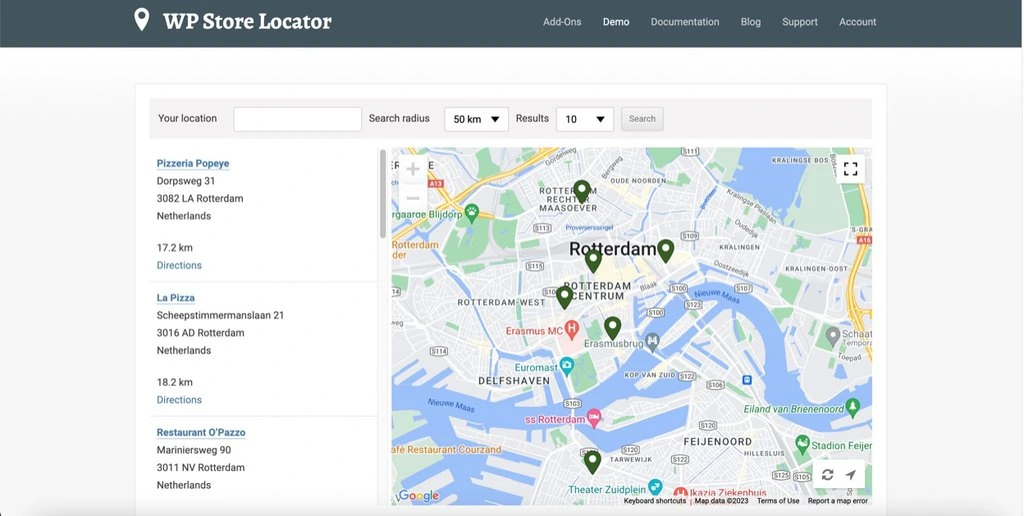Image resolution: width=1024 pixels, height=516 pixels.
Task: Open the Restaurant O'Pazzo store link
Action: tap(201, 432)
